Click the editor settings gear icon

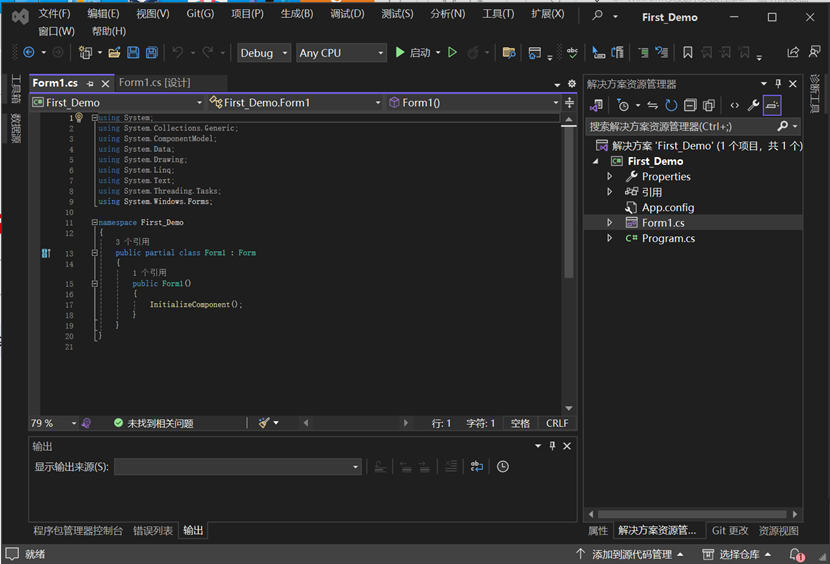point(572,84)
